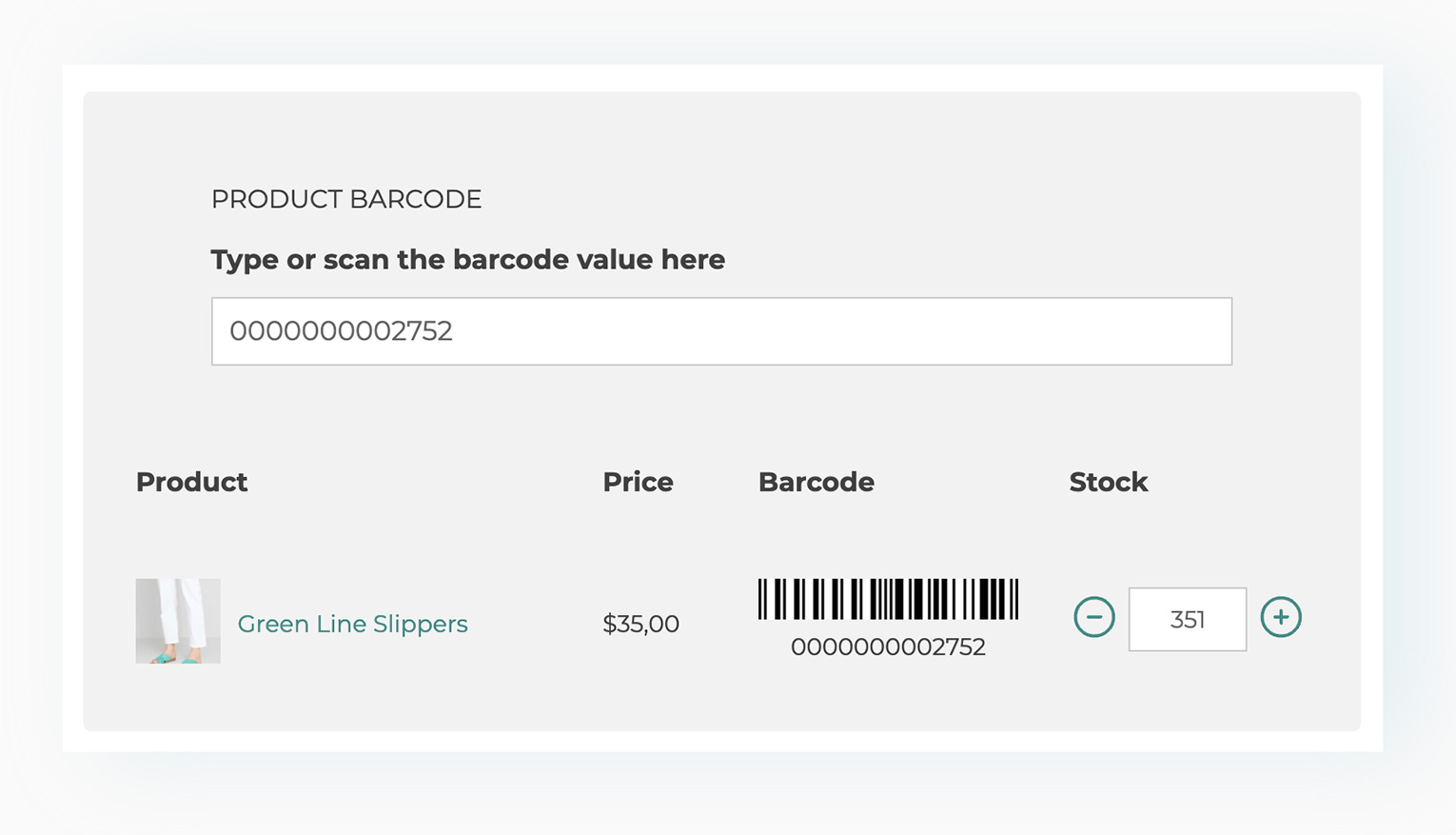The height and width of the screenshot is (835, 1456).
Task: Click the Green Line Slippers thumbnail image
Action: [x=177, y=620]
